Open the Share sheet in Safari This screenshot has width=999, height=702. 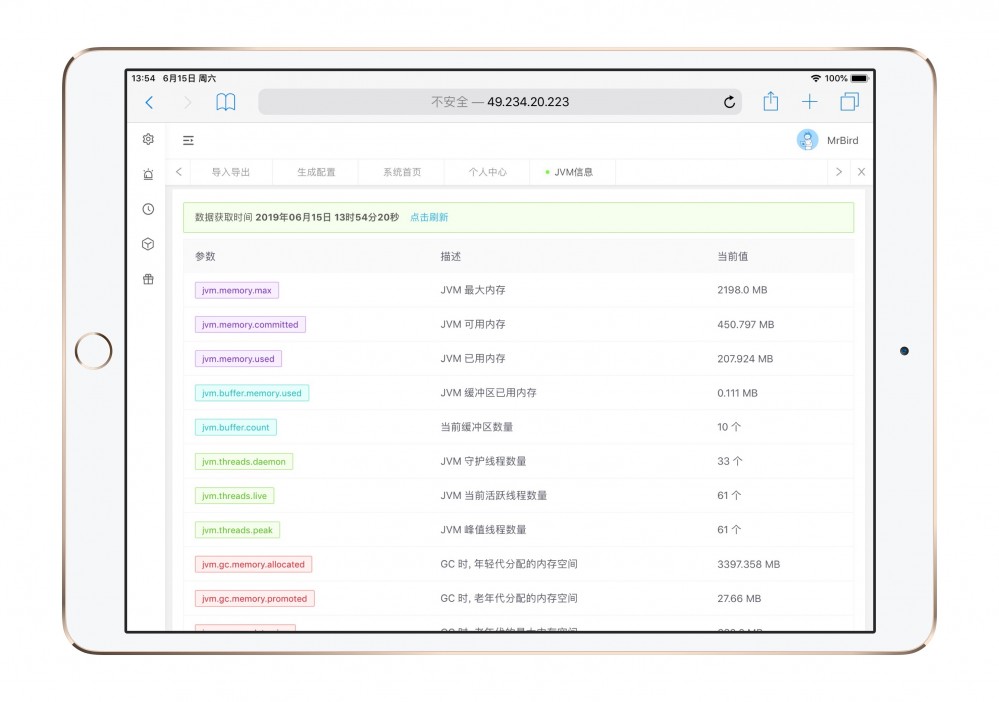770,102
